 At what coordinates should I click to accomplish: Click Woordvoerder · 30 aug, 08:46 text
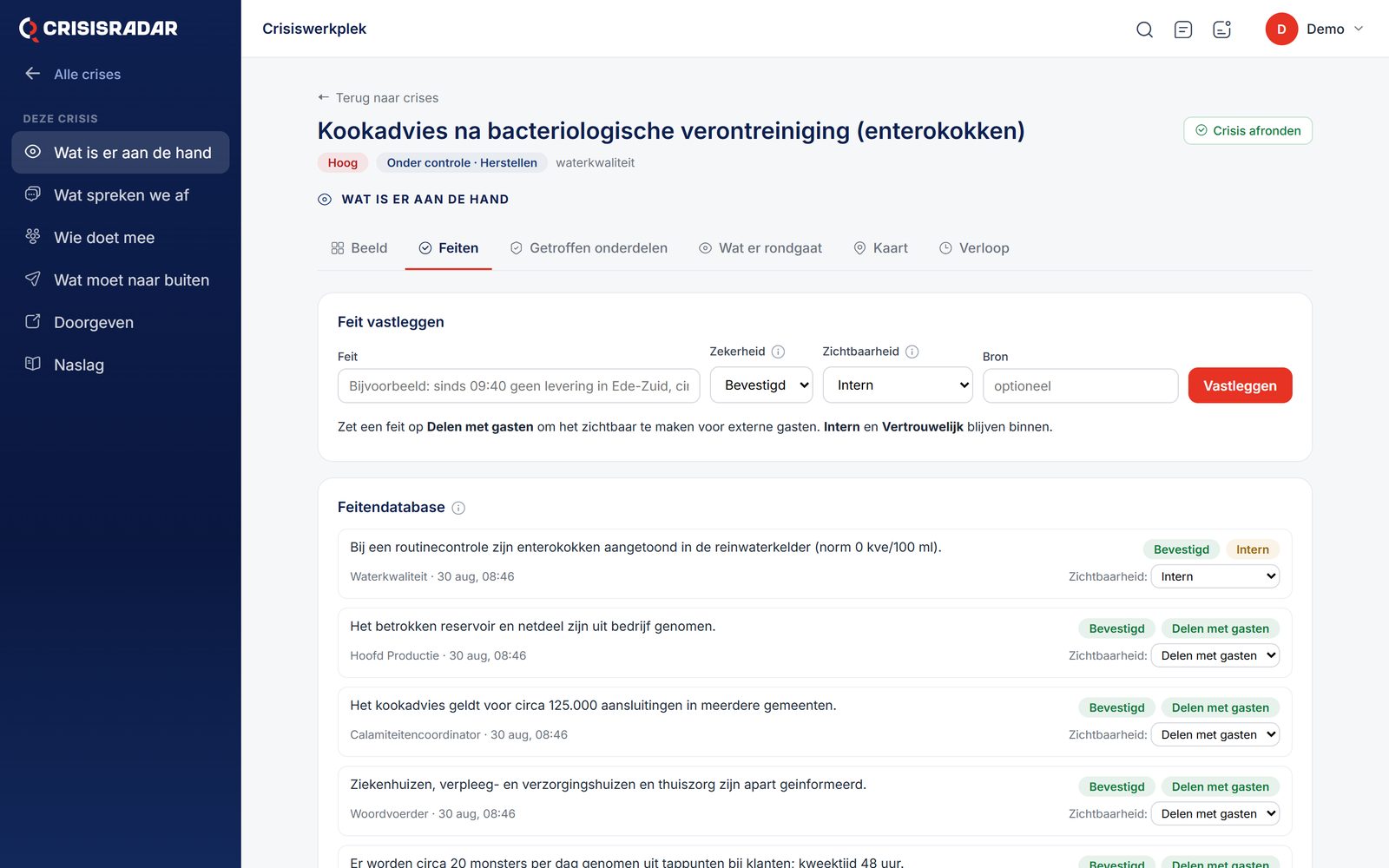click(432, 814)
